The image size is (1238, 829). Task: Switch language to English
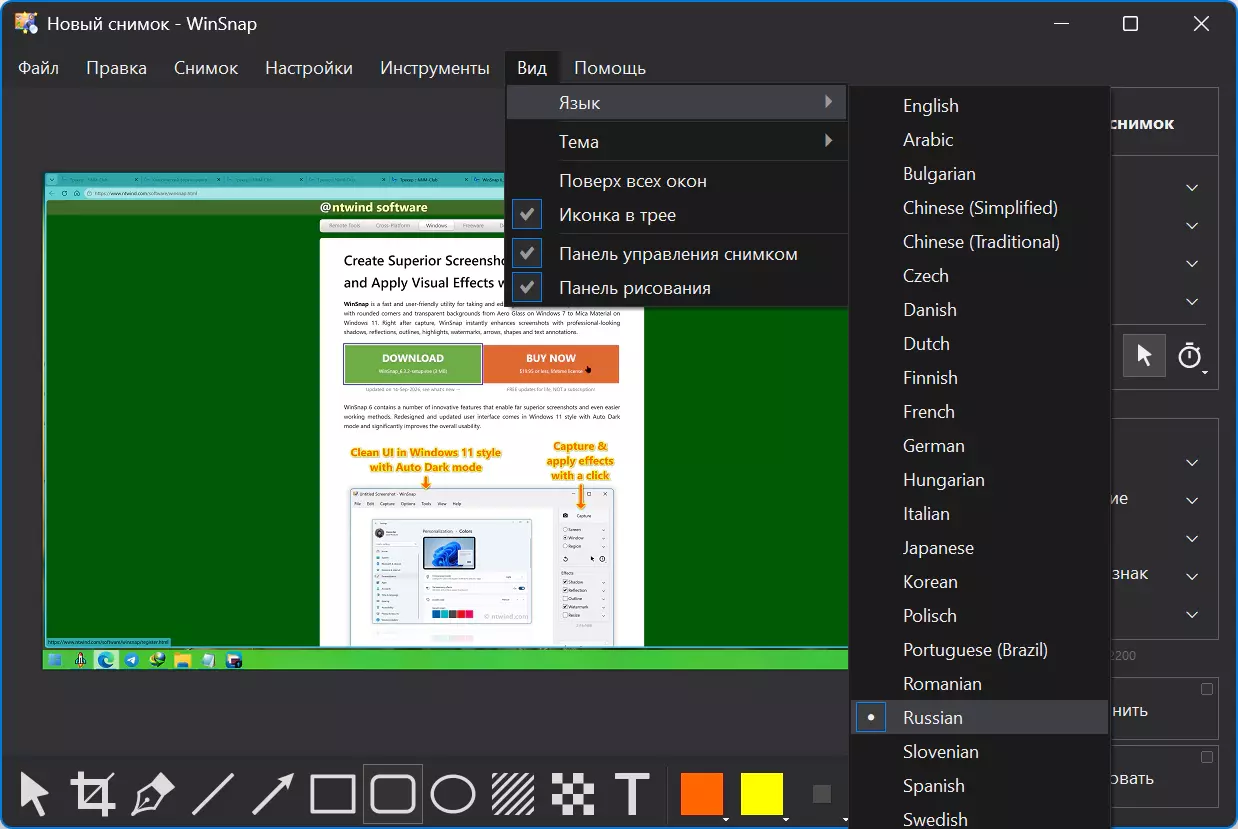[x=980, y=106]
